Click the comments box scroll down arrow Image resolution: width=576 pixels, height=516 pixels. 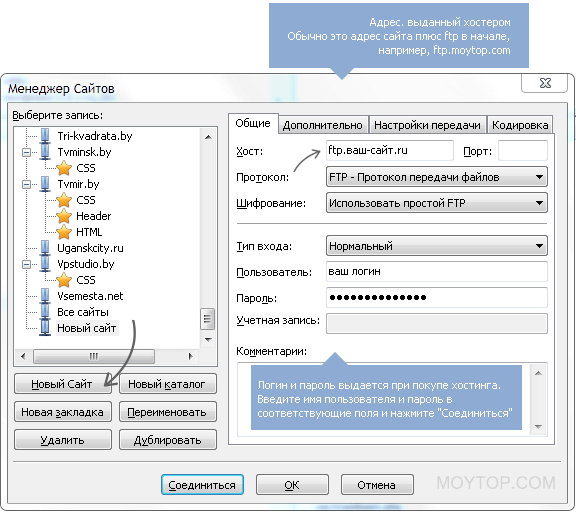coord(538,426)
